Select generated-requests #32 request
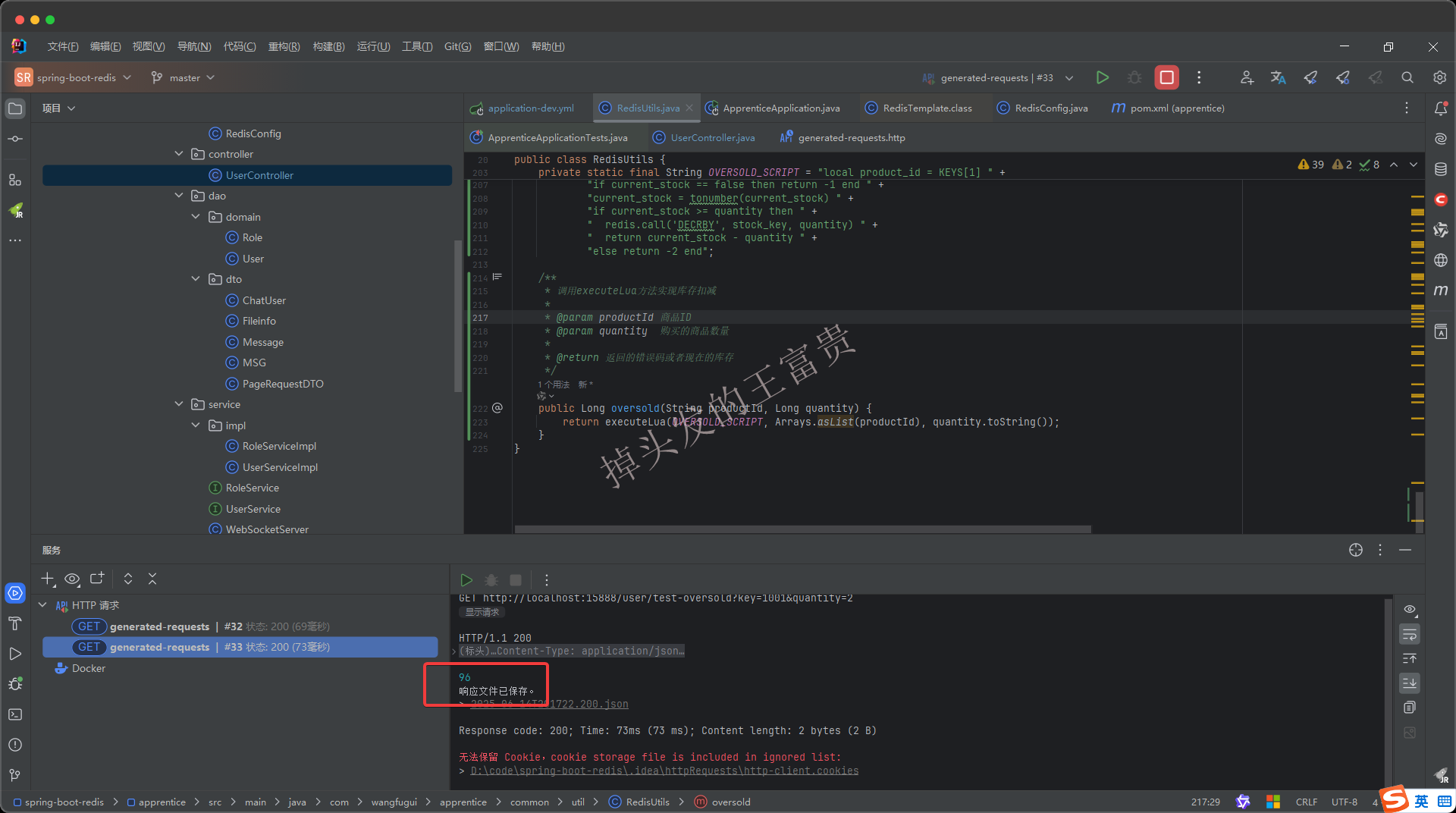 coord(240,626)
